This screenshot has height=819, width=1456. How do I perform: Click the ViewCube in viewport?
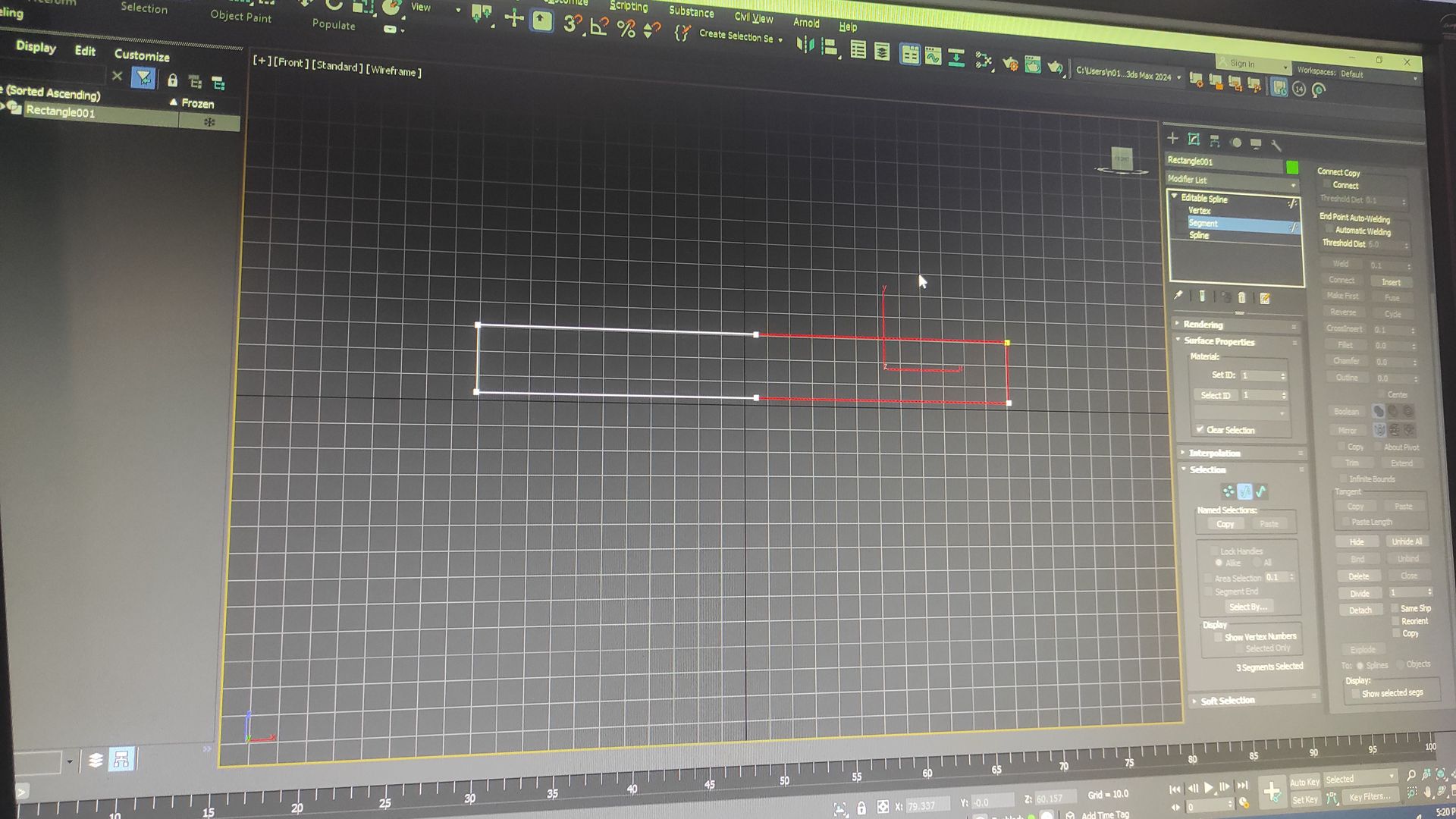[1122, 160]
